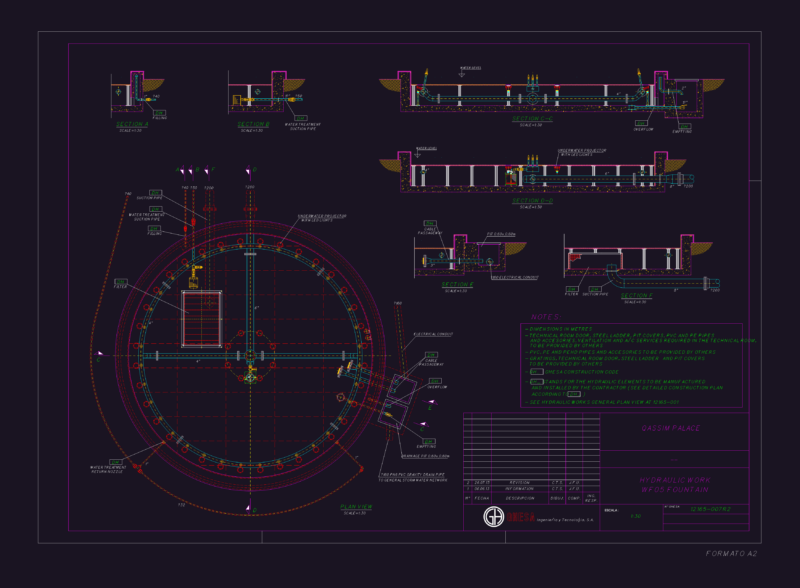
Task: Select the filter grating rectangle in plan view
Action: pyautogui.click(x=202, y=319)
